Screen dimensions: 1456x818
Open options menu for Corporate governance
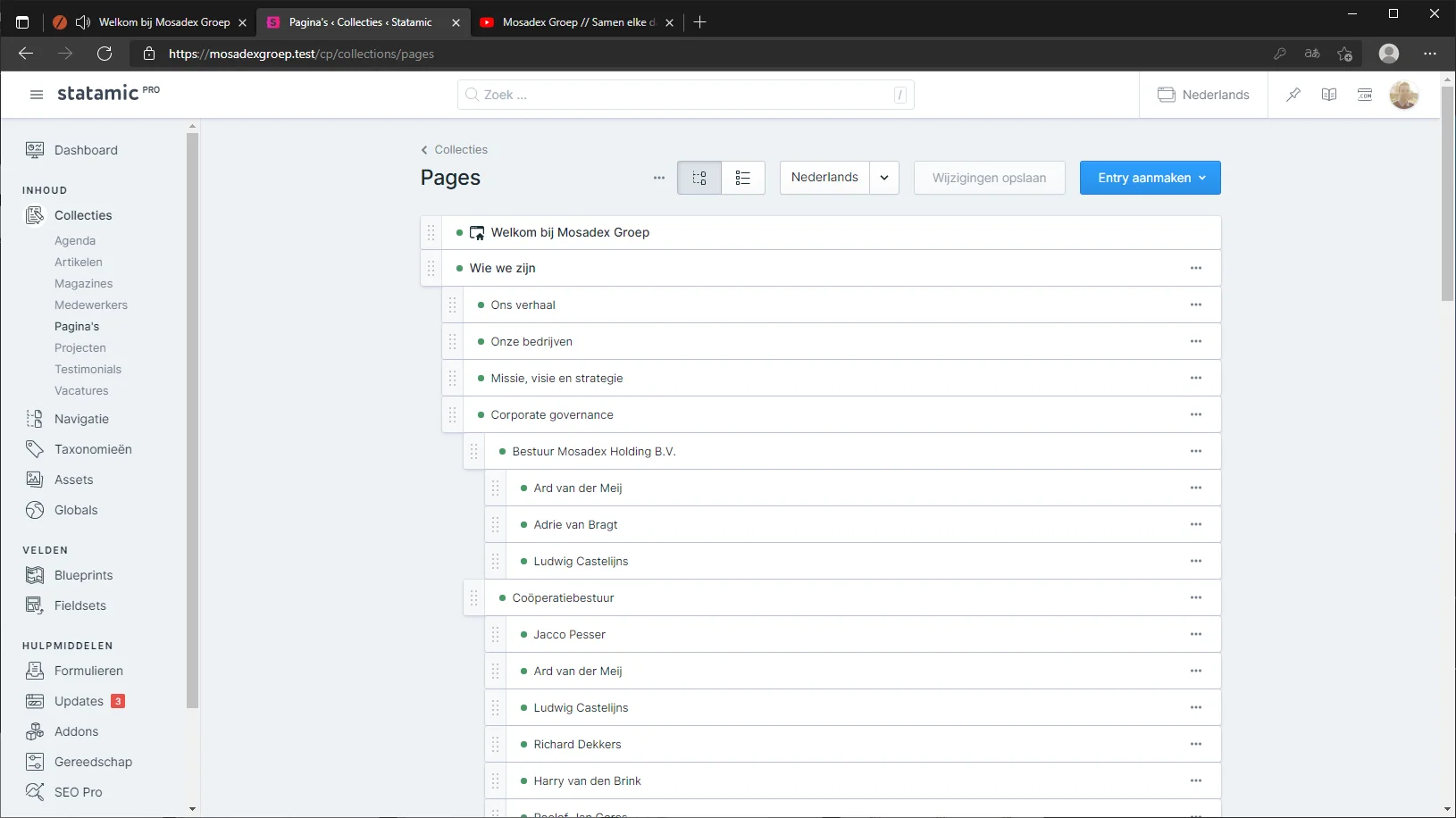pyautogui.click(x=1196, y=414)
